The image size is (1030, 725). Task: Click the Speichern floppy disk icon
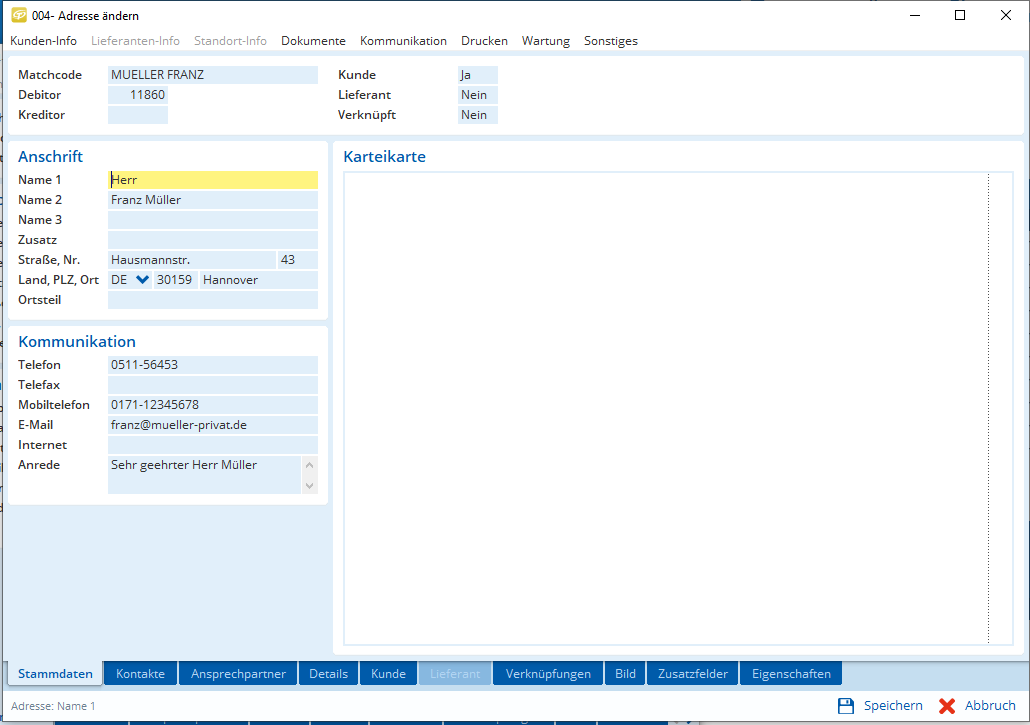(x=846, y=706)
